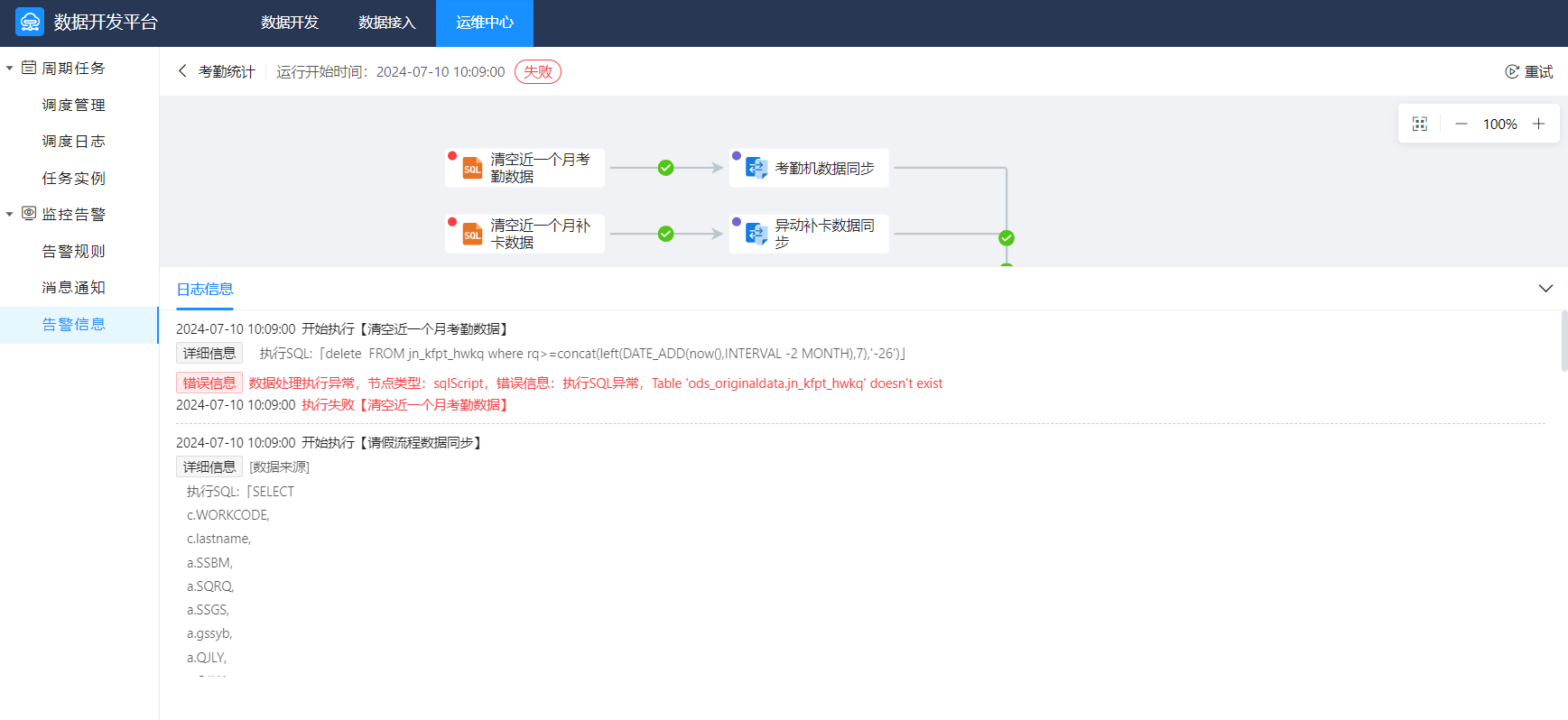Click the platform logo icon

30,23
